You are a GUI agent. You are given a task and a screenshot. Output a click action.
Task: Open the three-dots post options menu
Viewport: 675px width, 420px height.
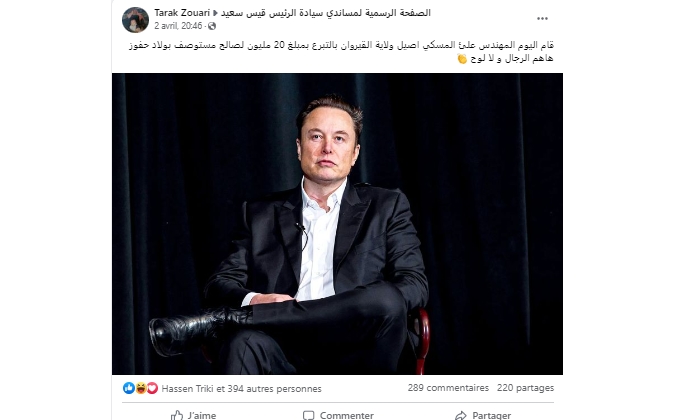pyautogui.click(x=542, y=19)
